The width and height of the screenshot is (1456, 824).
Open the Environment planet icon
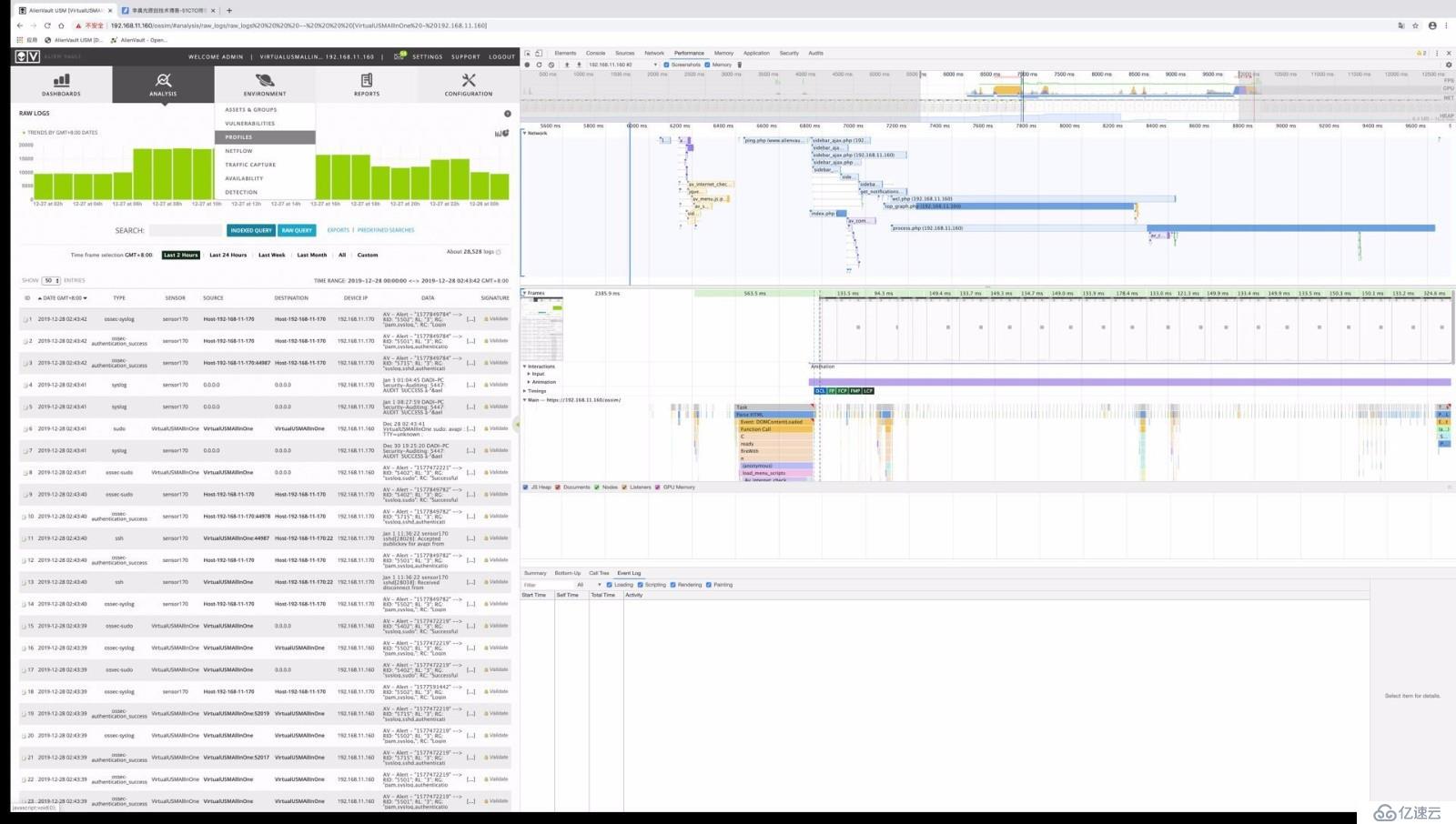pos(265,81)
